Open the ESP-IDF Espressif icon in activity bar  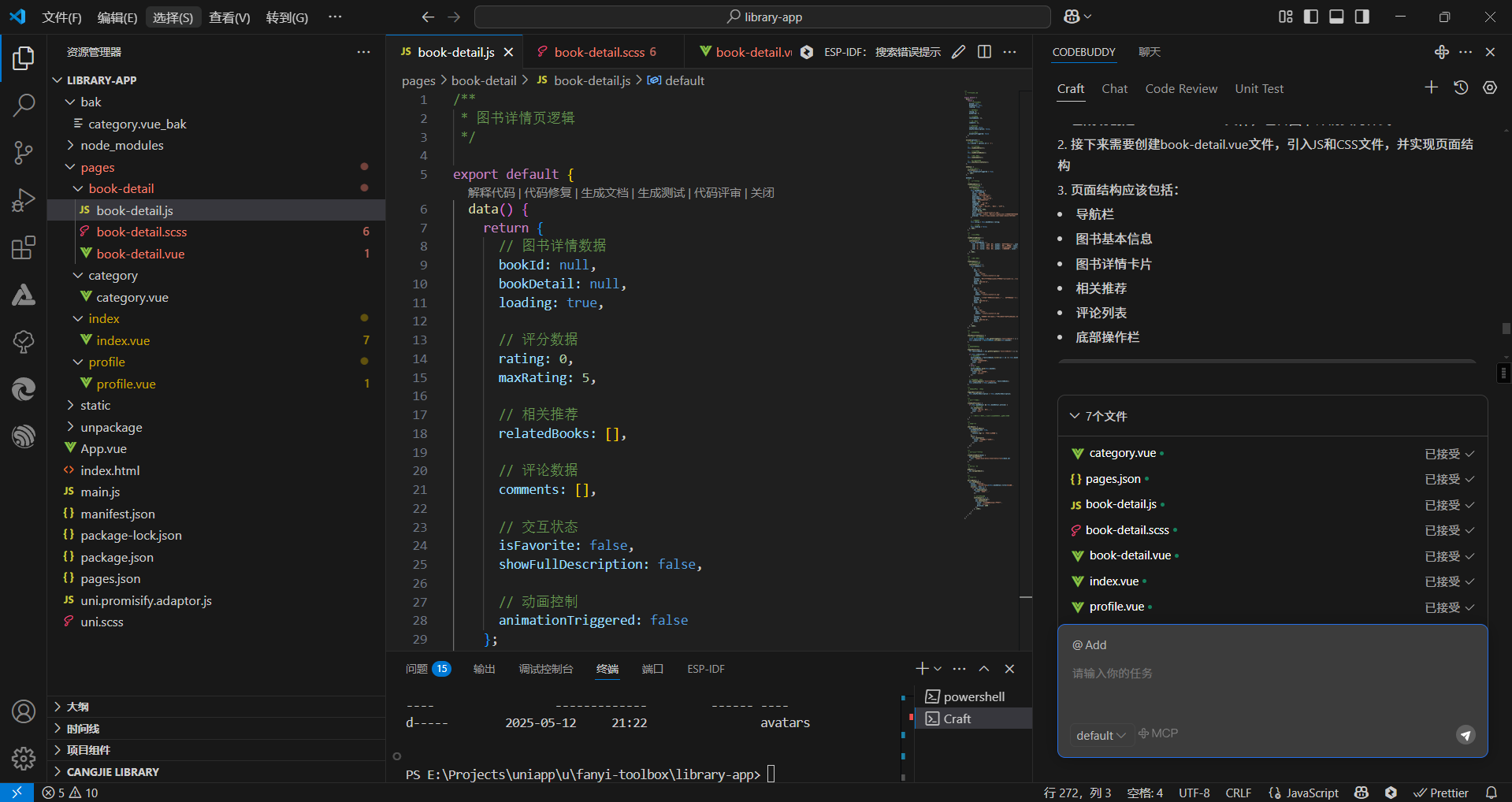pos(24,436)
